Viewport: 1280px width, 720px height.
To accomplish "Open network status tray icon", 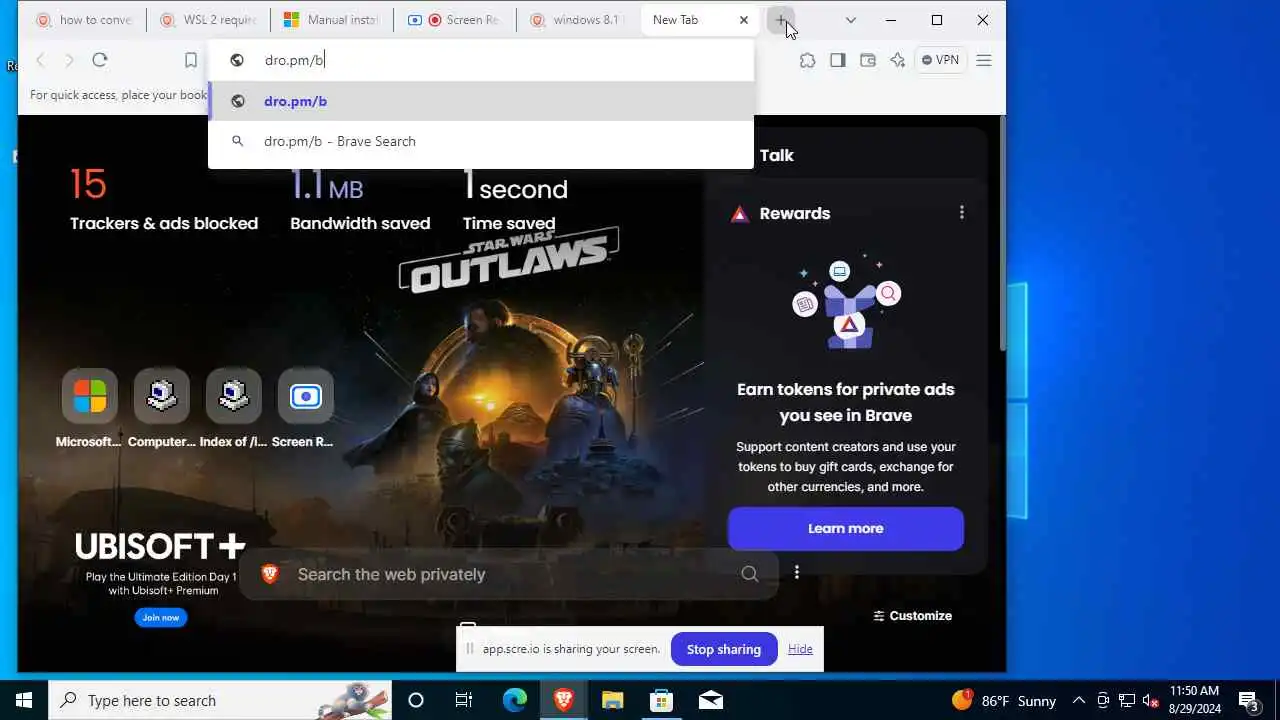I will [x=1127, y=700].
